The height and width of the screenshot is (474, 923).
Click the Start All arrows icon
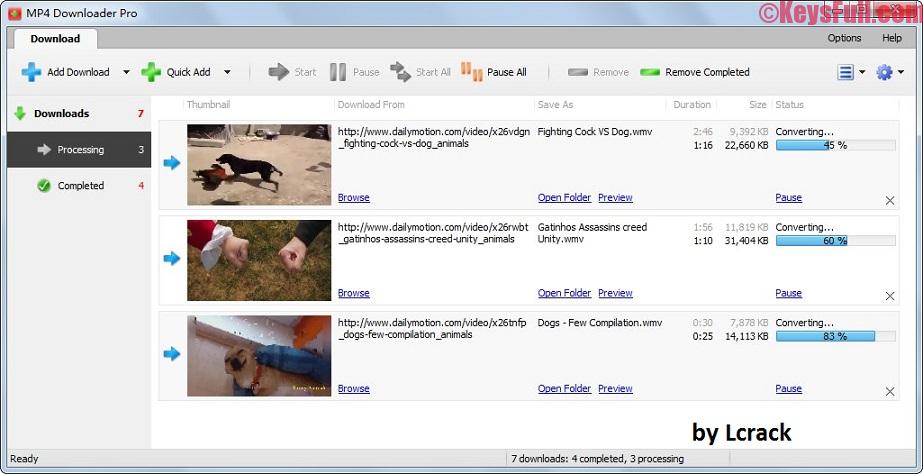400,72
